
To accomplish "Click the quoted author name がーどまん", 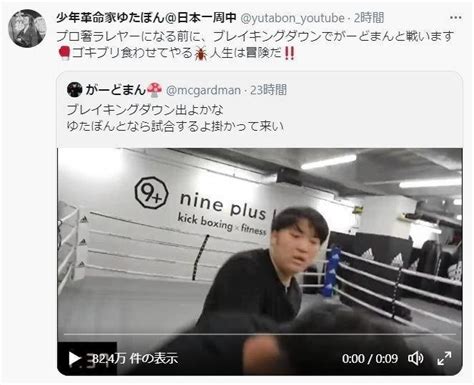I will coord(116,90).
